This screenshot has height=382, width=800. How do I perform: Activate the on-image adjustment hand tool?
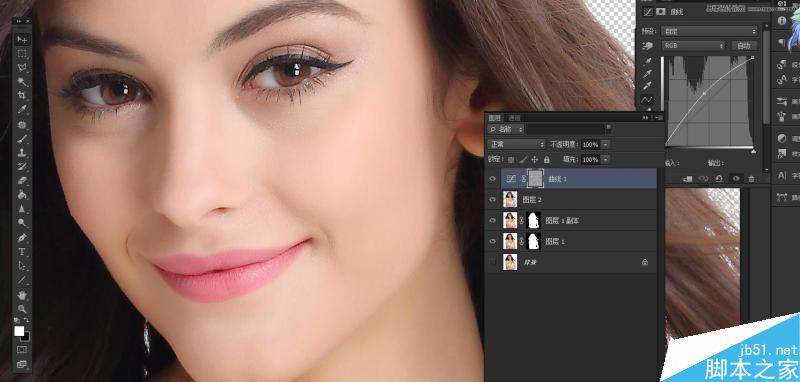[648, 46]
